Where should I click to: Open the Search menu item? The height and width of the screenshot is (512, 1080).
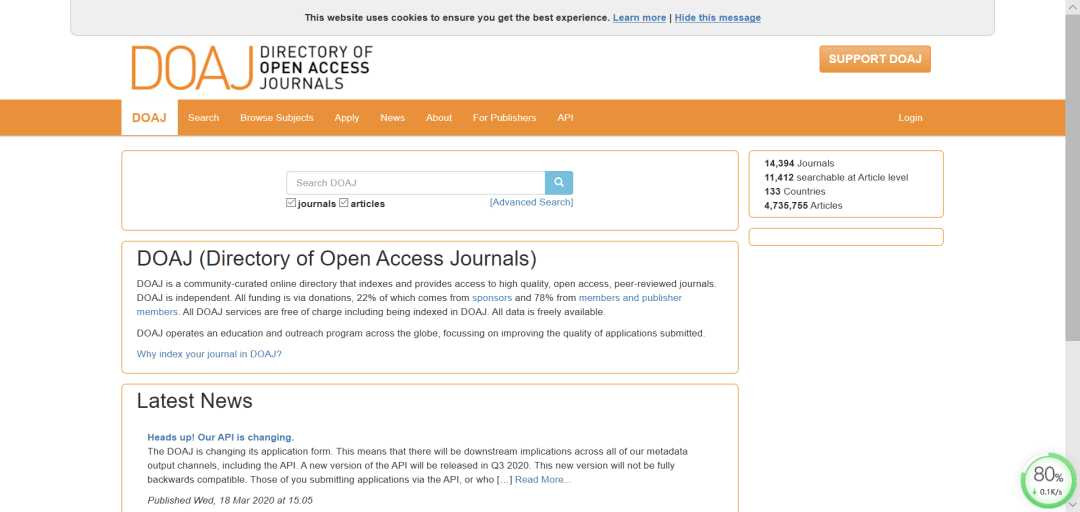(x=203, y=118)
